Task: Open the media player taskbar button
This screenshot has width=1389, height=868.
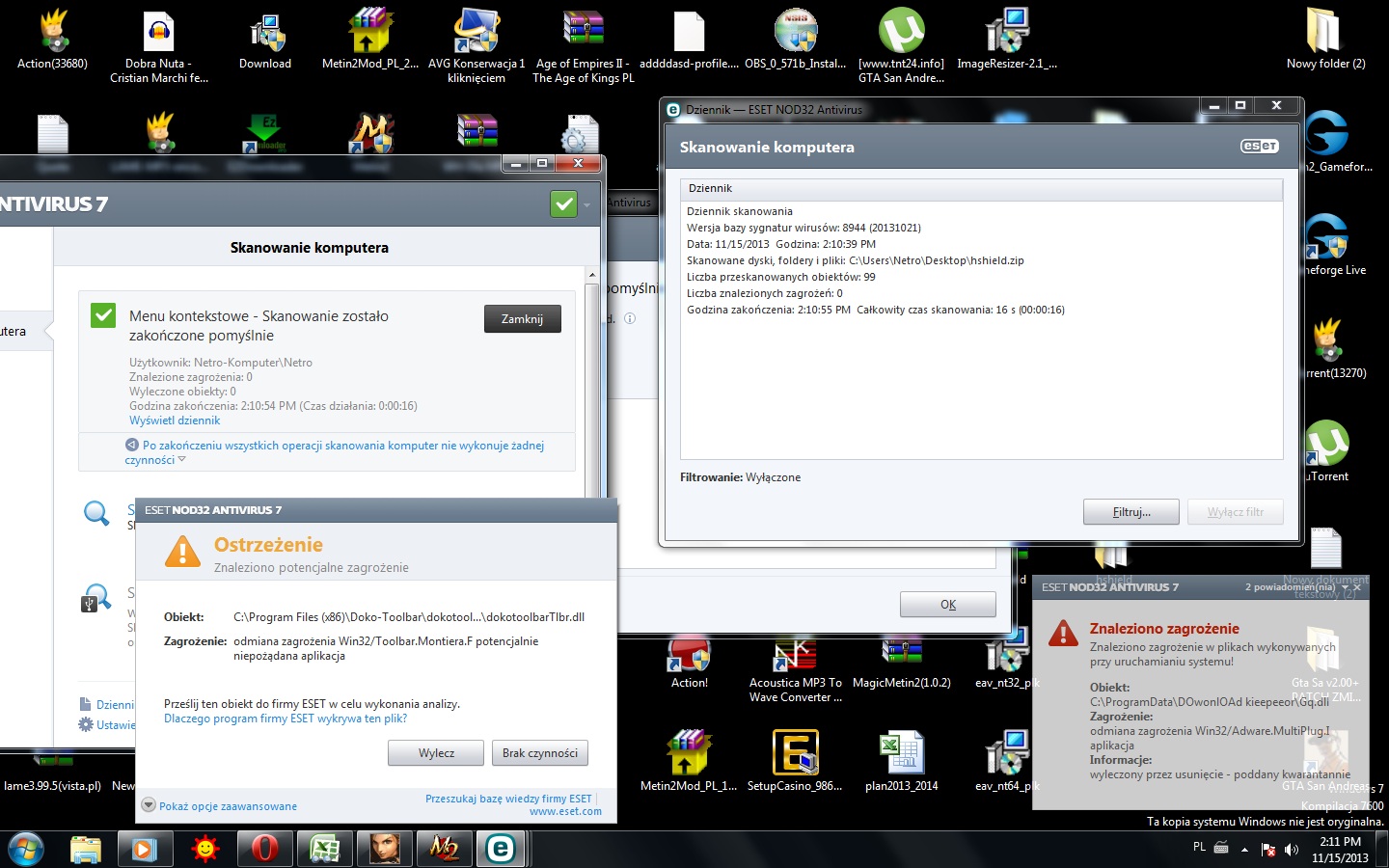Action: coord(145,849)
